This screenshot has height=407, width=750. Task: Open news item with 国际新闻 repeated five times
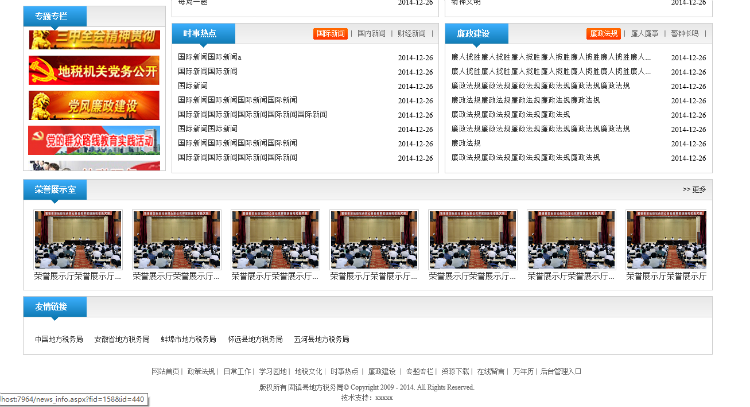coord(252,114)
